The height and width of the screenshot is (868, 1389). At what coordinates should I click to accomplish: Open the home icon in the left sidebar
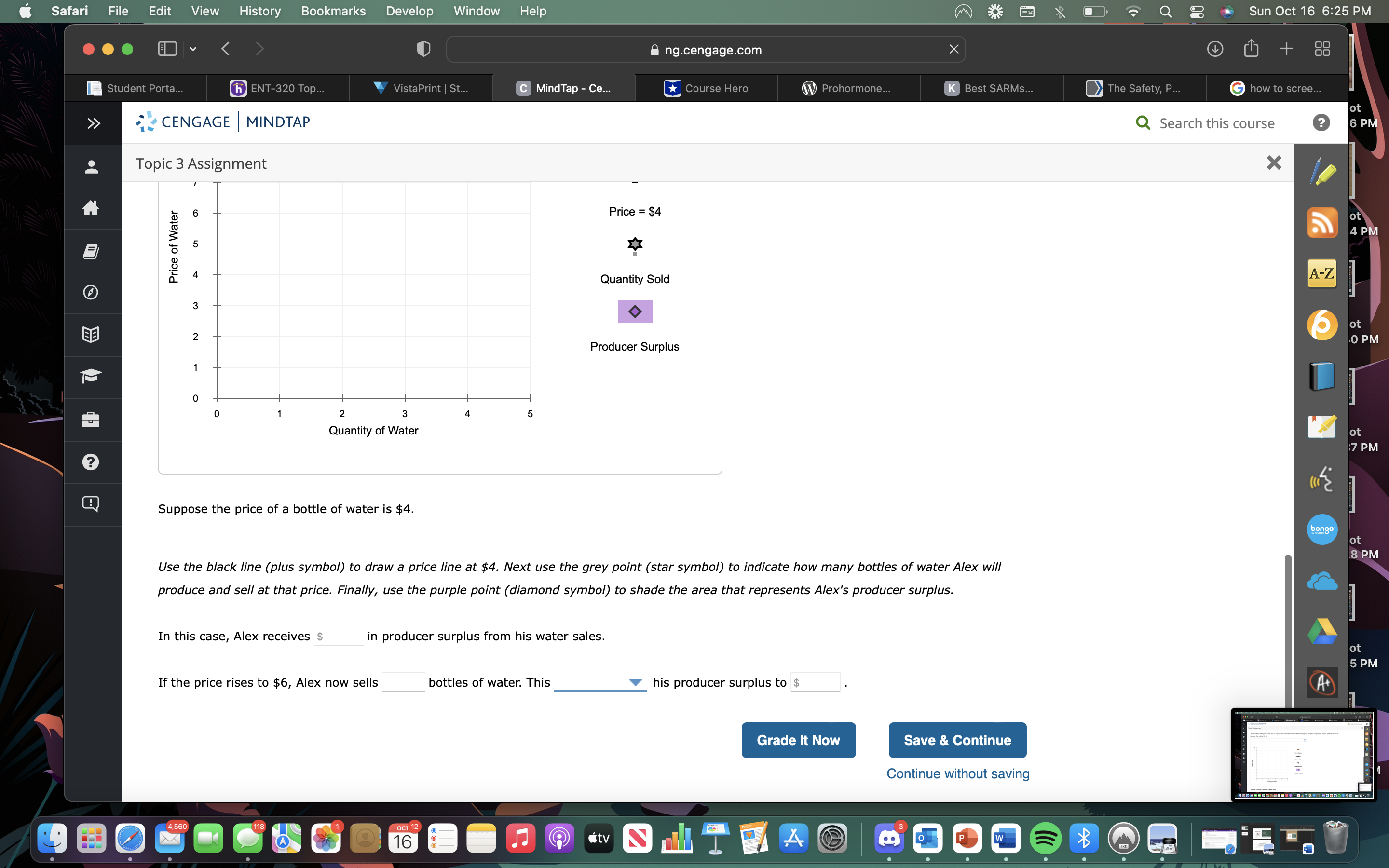[x=91, y=208]
